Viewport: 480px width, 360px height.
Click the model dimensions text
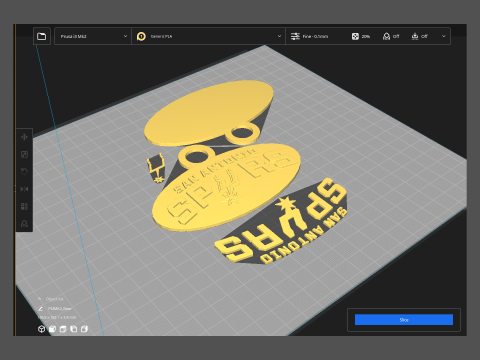click(x=57, y=317)
